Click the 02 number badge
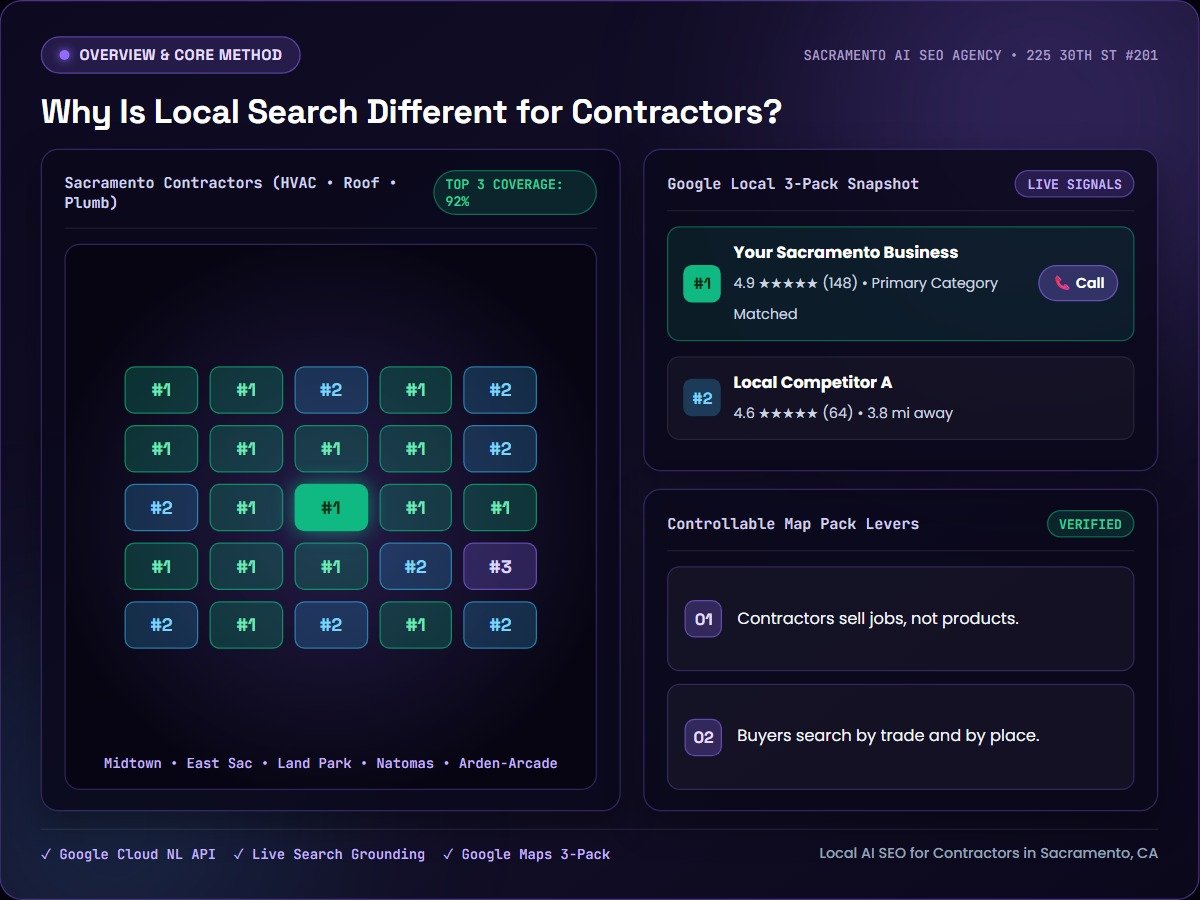Viewport: 1200px width, 900px height. coord(703,737)
